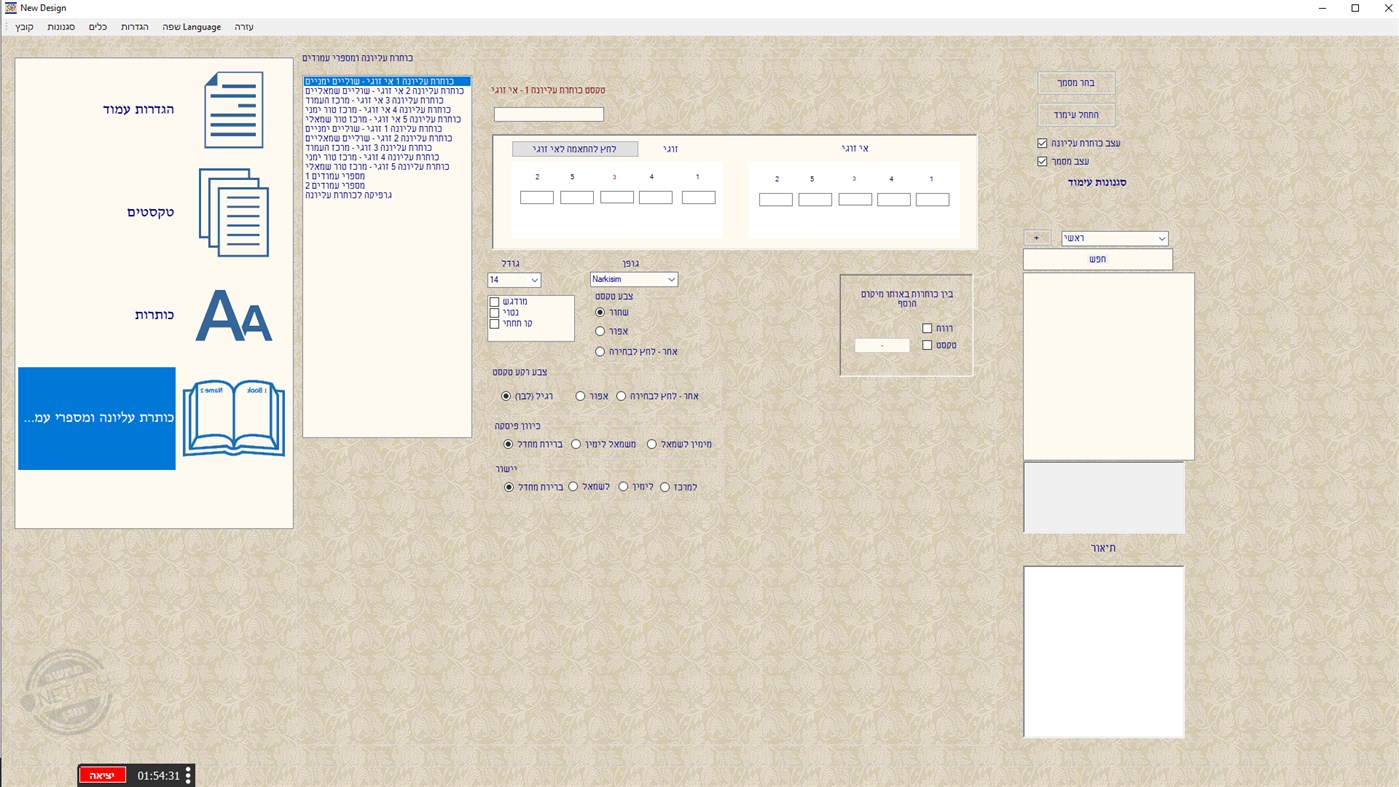Open the ראשי style dropdown on the right
1399x787 pixels.
tap(1113, 237)
